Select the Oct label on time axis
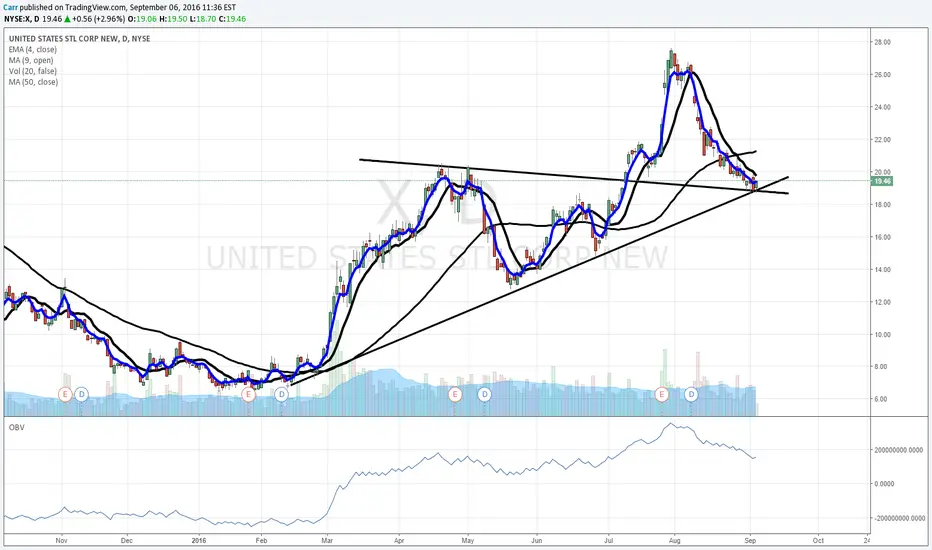This screenshot has height=550, width=932. click(818, 540)
